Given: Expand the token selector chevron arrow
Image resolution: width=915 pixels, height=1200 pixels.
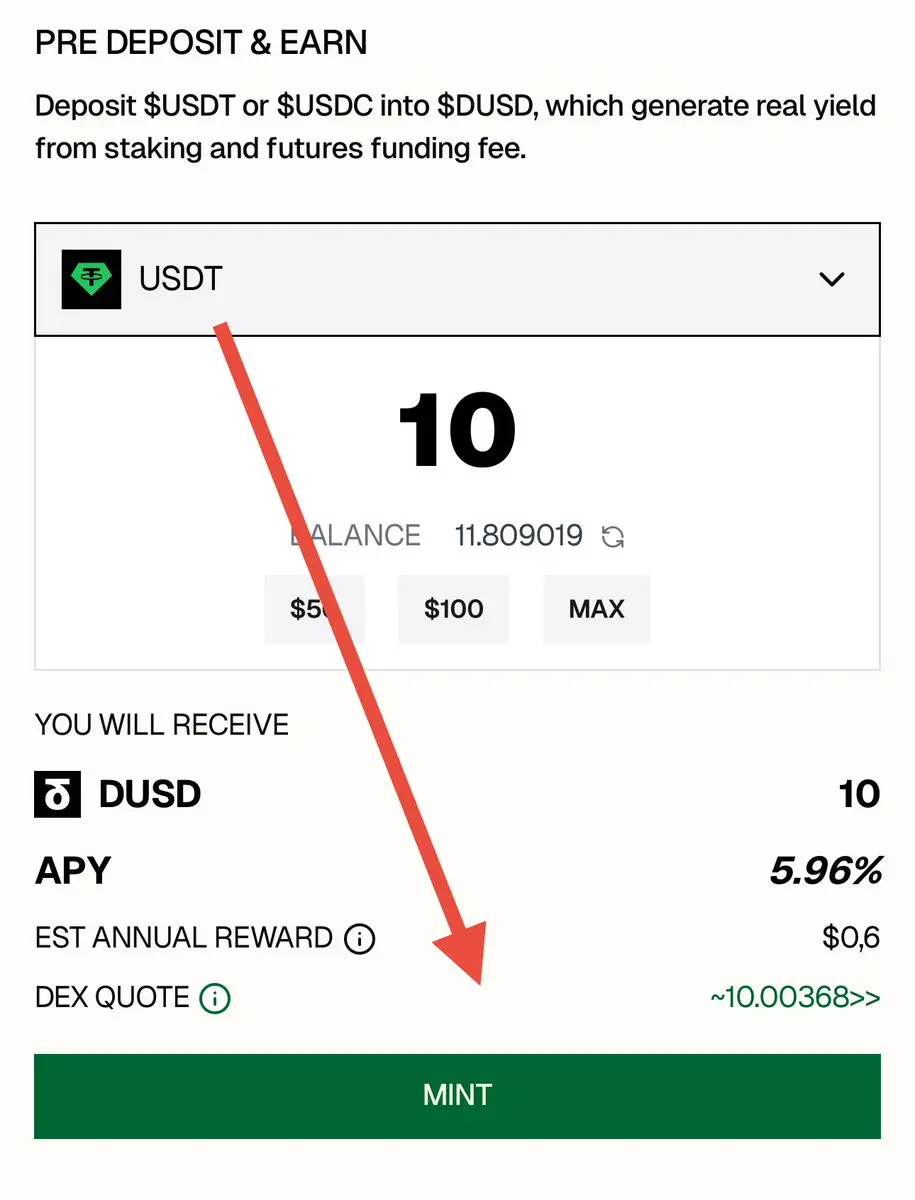Looking at the screenshot, I should (832, 279).
